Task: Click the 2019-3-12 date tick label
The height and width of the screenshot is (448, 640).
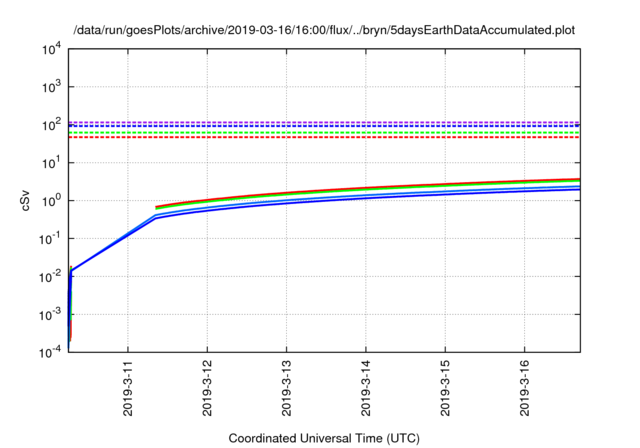Action: pos(207,388)
